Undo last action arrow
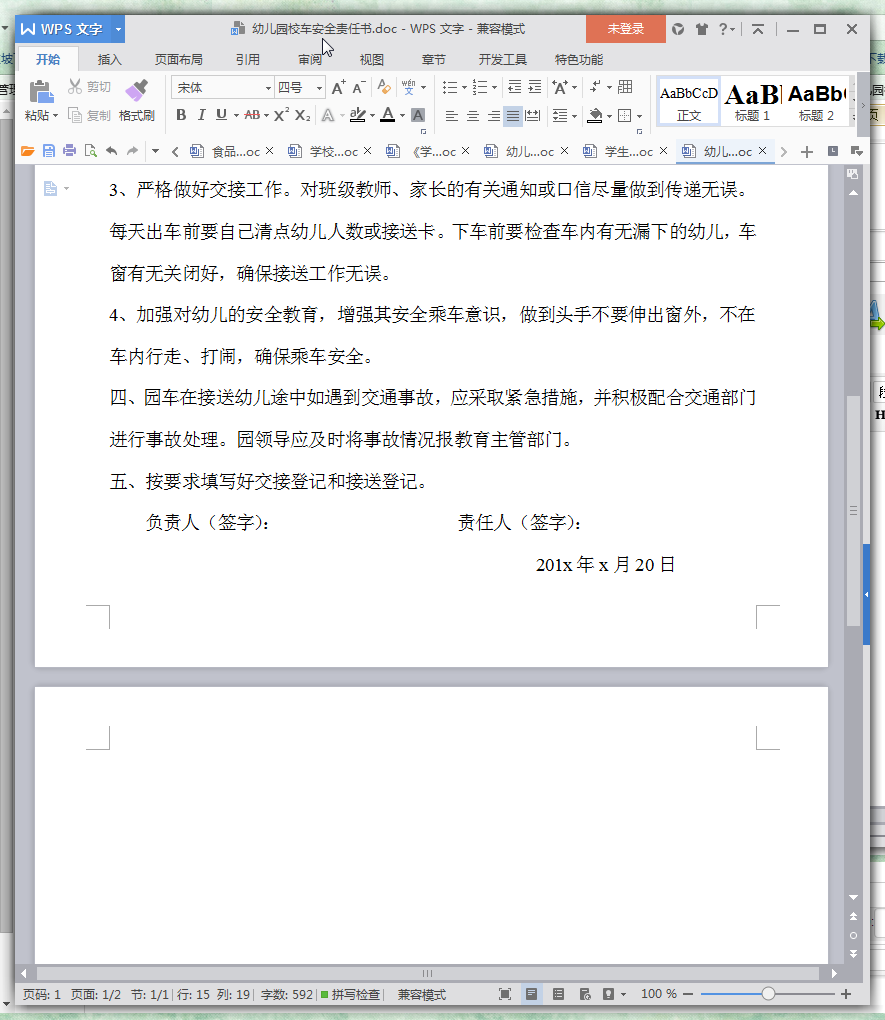 pyautogui.click(x=112, y=151)
